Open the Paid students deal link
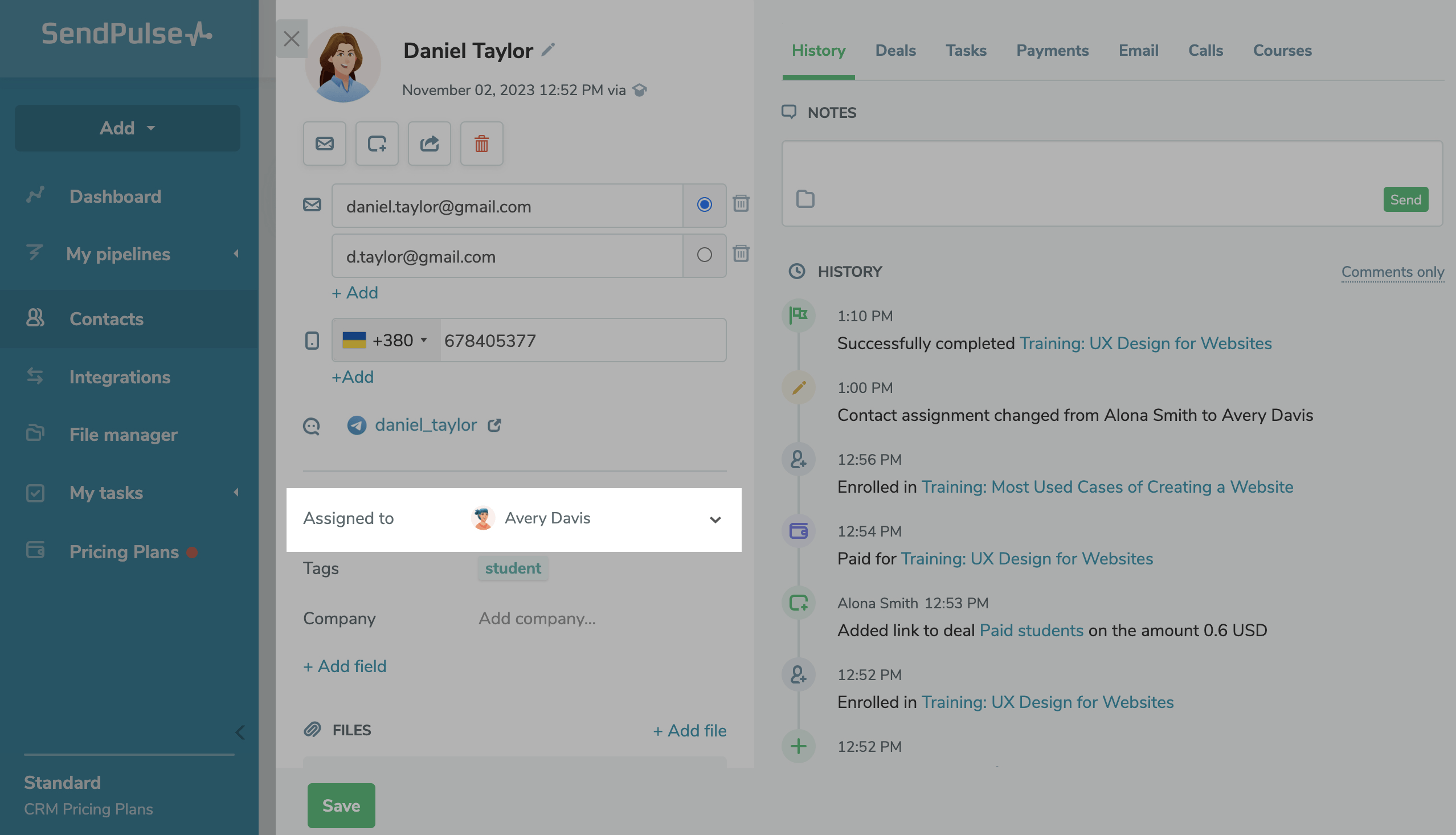The height and width of the screenshot is (835, 1456). 1031,631
